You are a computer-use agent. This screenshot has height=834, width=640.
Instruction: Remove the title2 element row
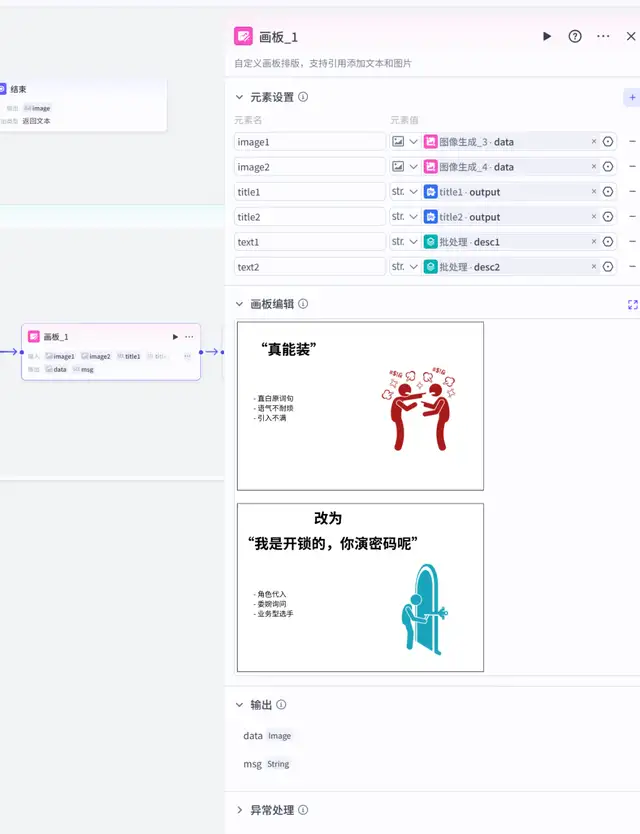[632, 216]
